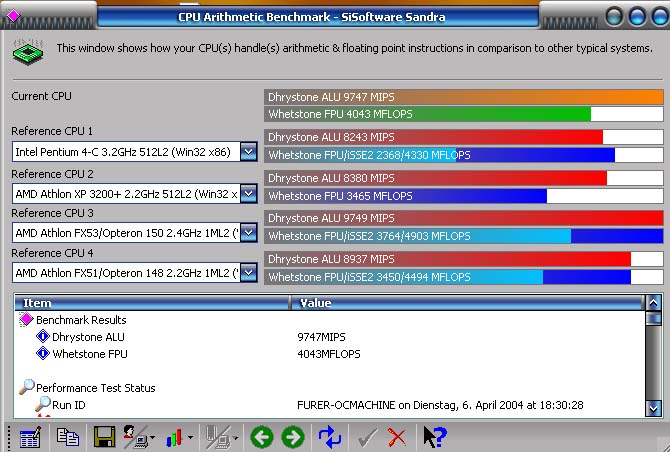Viewport: 670px width, 452px height.
Task: Click the bar chart icon in the toolbar
Action: tap(176, 437)
